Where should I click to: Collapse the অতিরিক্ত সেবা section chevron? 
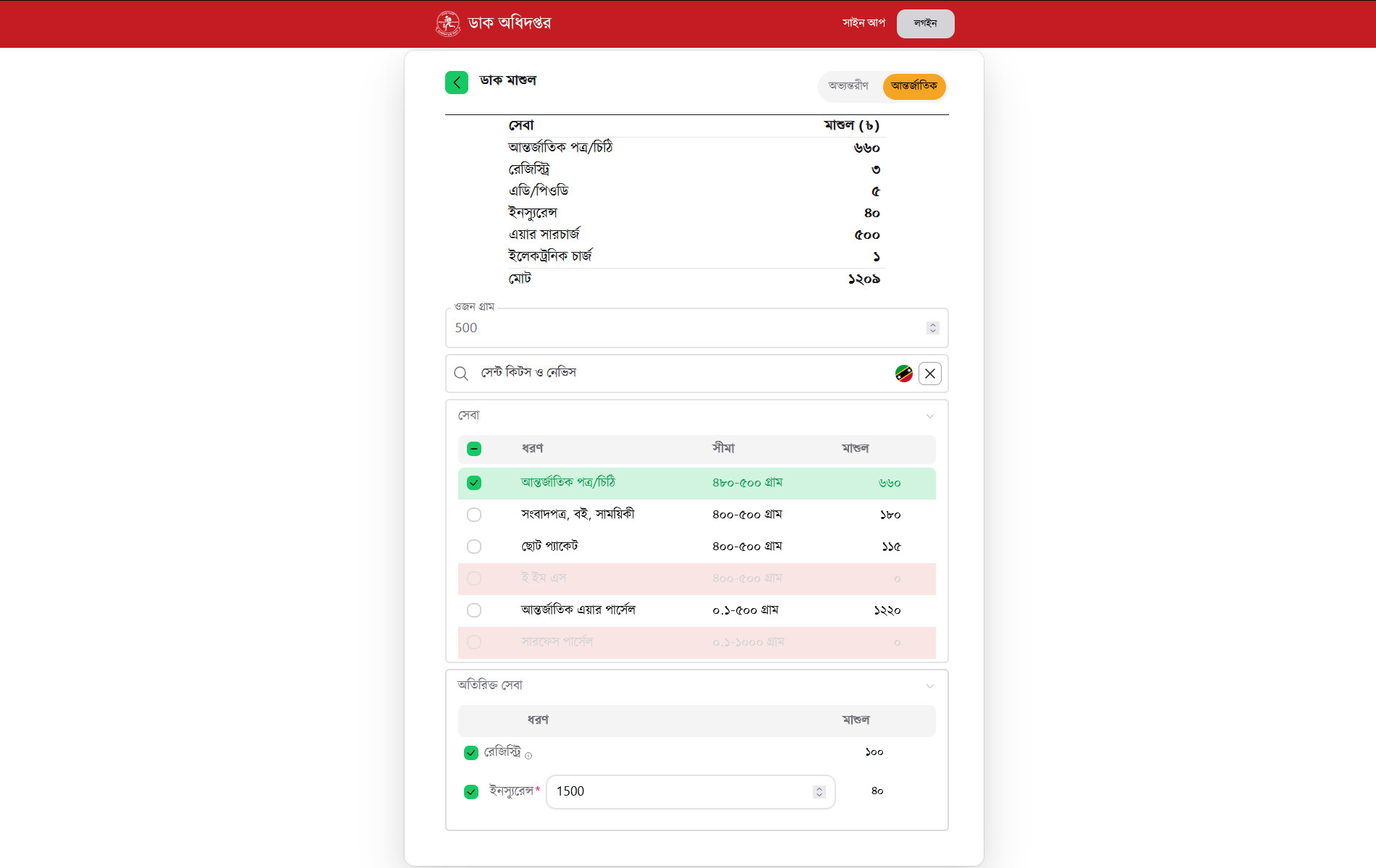coord(930,686)
